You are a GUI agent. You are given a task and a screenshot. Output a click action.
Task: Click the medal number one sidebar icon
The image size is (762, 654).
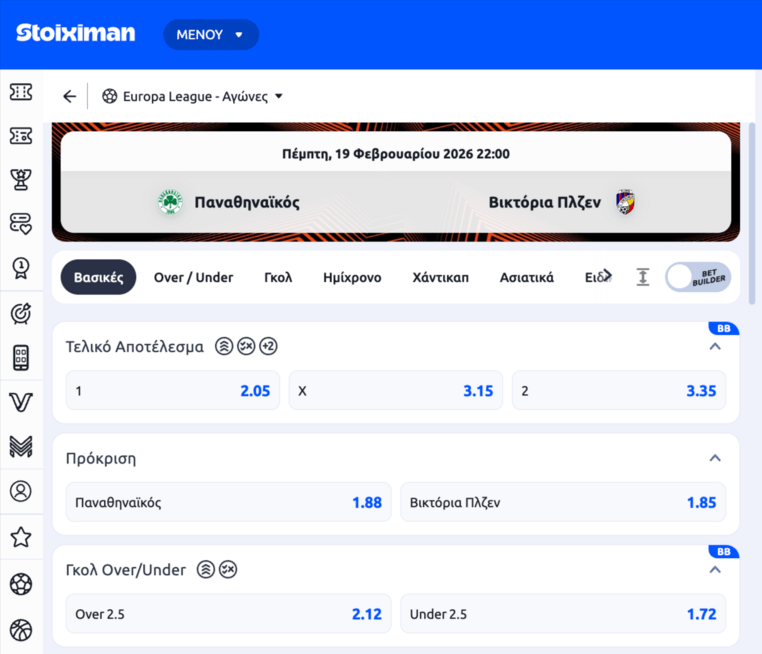pyautogui.click(x=21, y=267)
